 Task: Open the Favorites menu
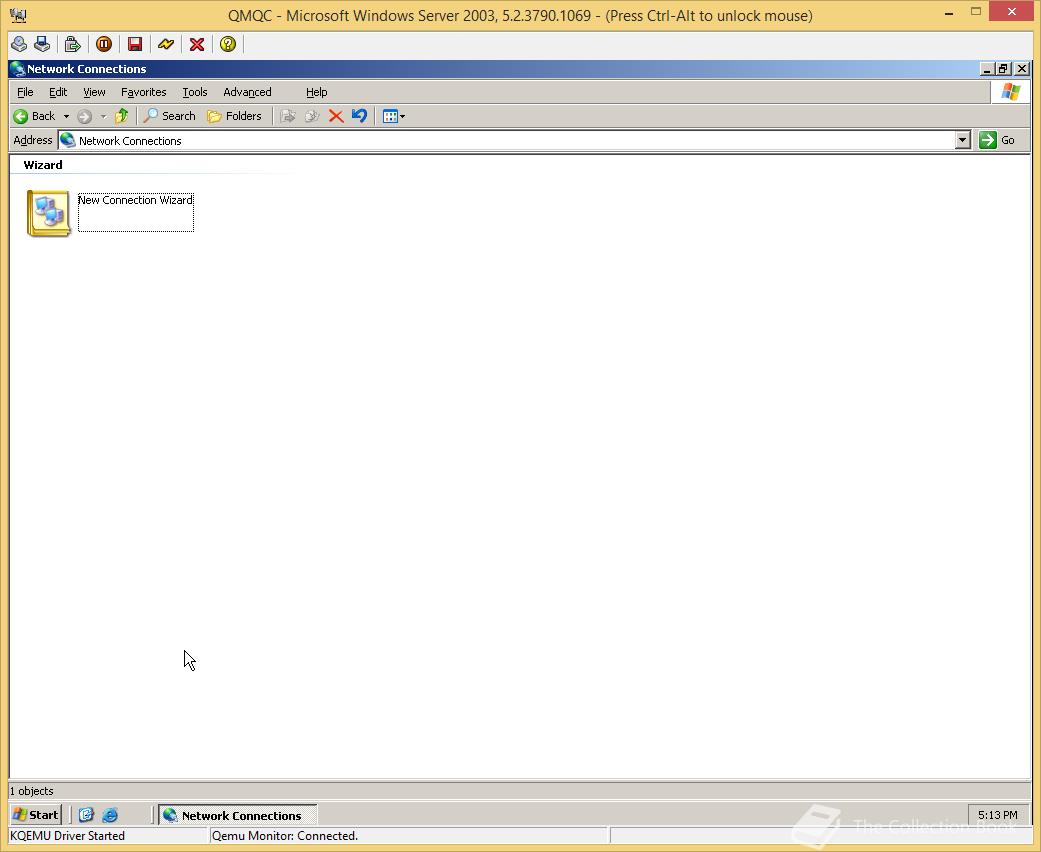click(143, 92)
